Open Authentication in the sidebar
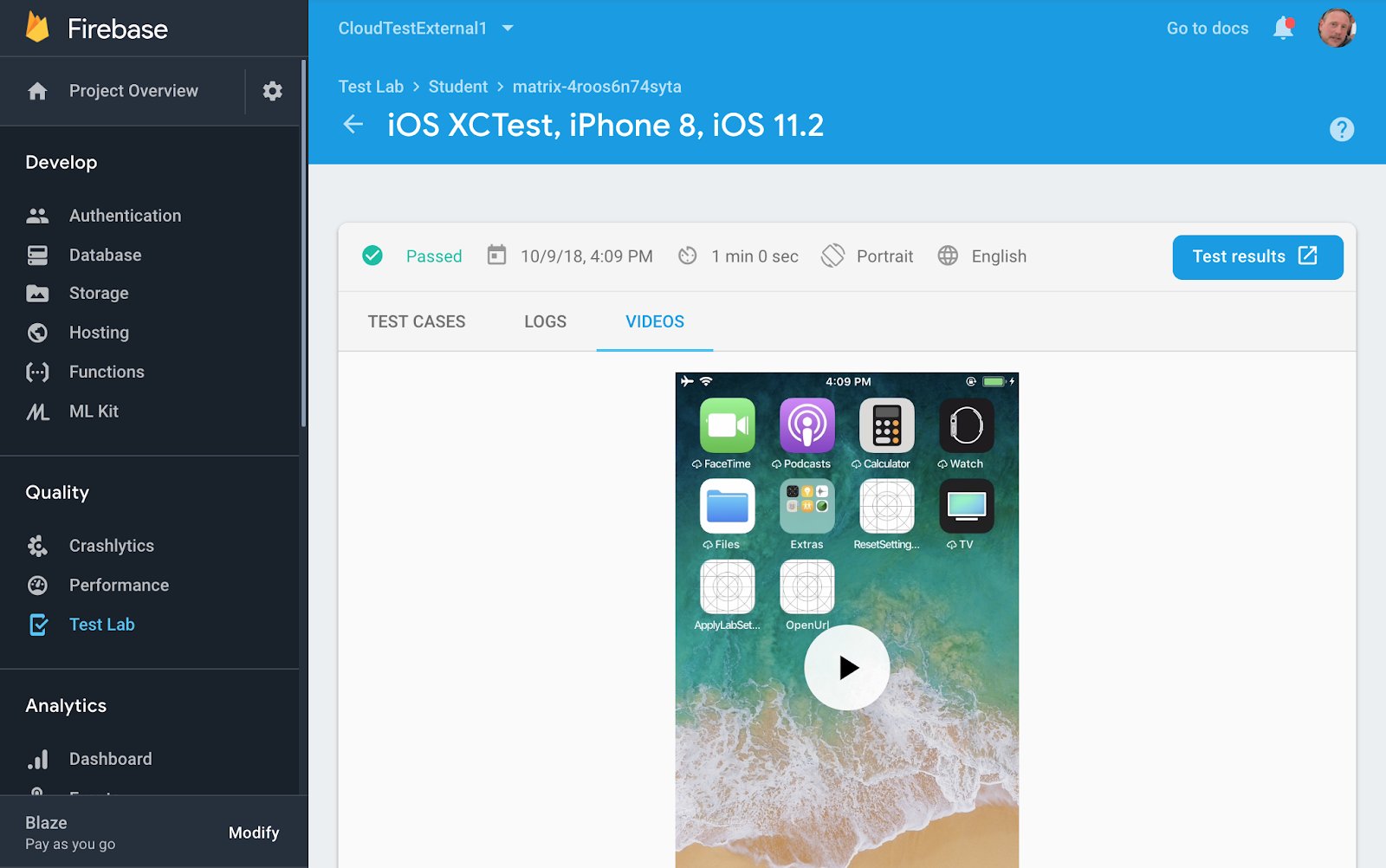1386x868 pixels. tap(125, 216)
